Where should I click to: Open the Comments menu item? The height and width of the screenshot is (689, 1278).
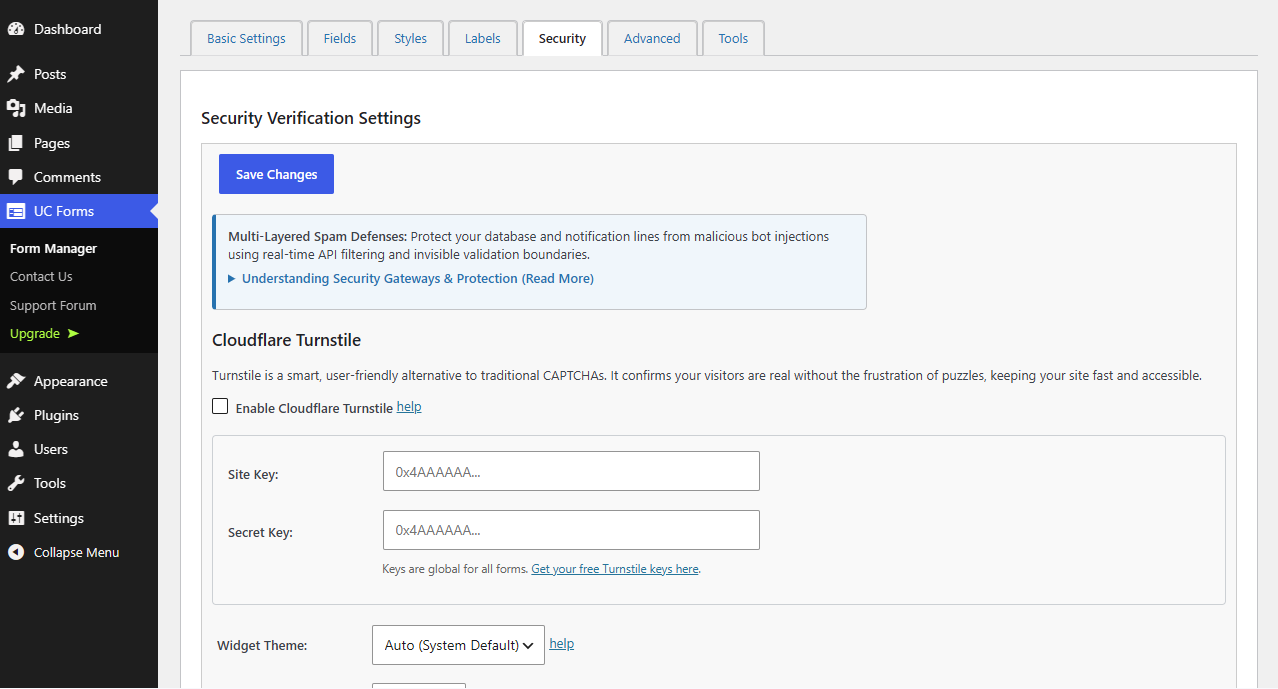(x=79, y=177)
